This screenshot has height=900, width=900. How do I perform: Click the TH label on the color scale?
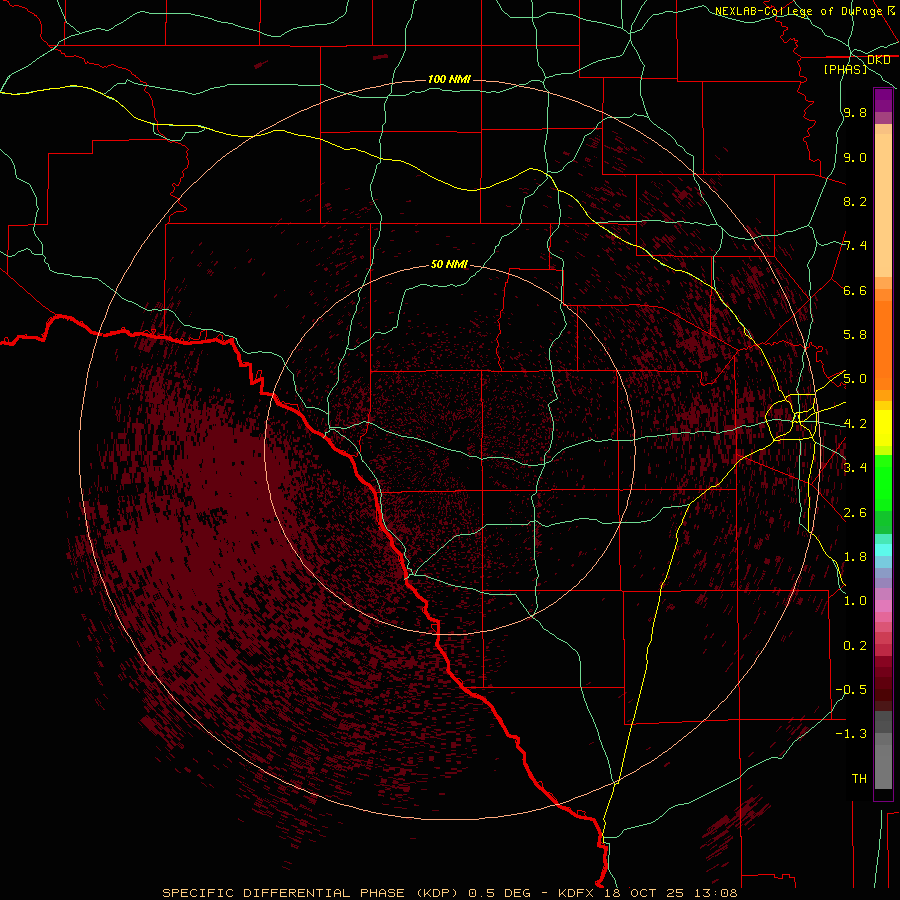(859, 779)
